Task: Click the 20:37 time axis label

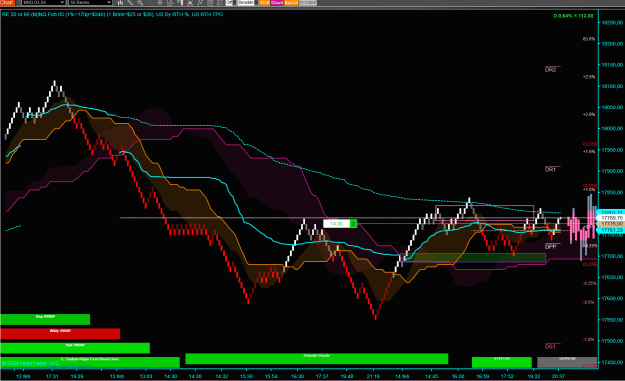Action: 558,376
